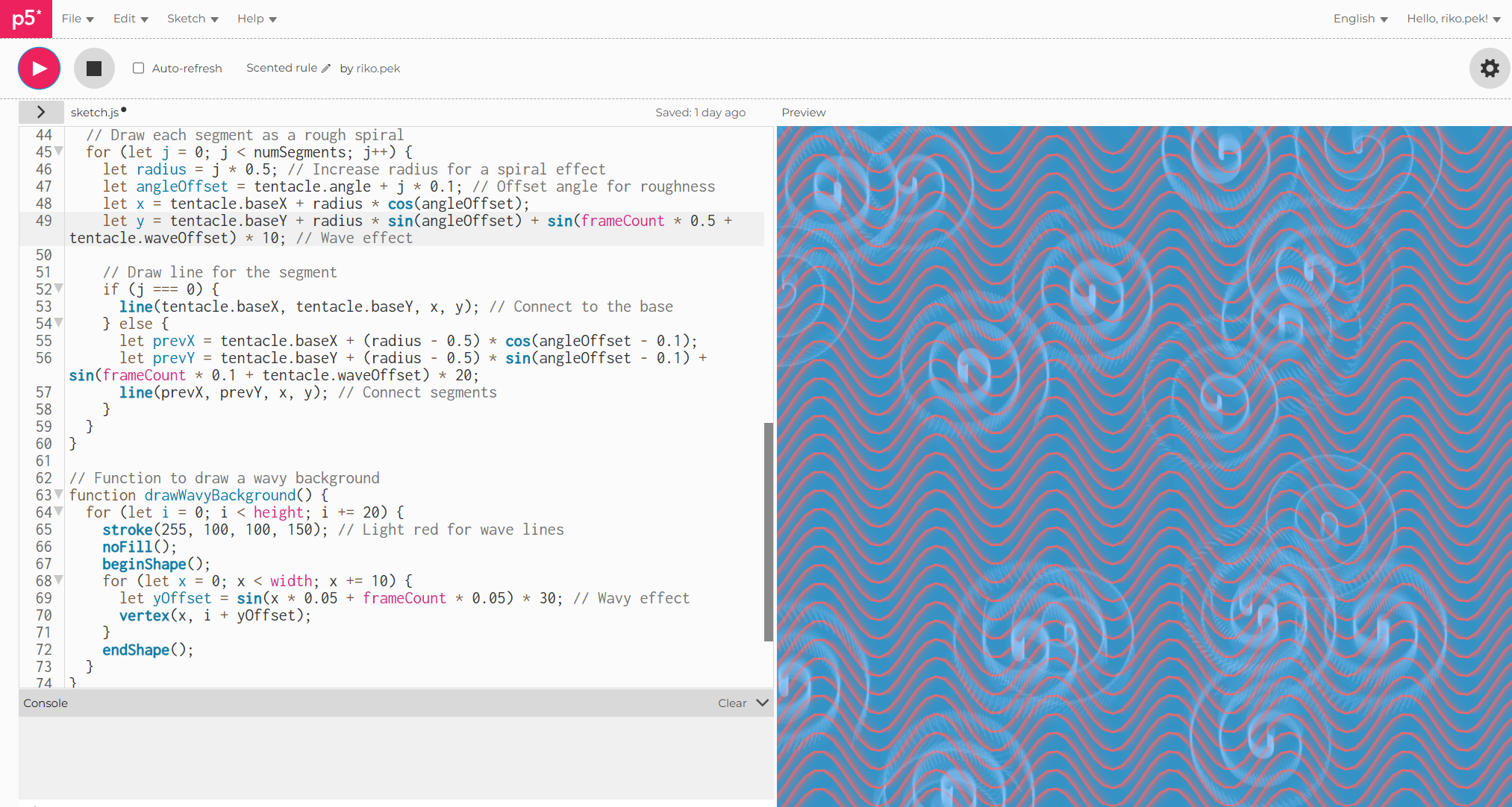
Task: Click line number 49 in gutter
Action: pos(44,221)
